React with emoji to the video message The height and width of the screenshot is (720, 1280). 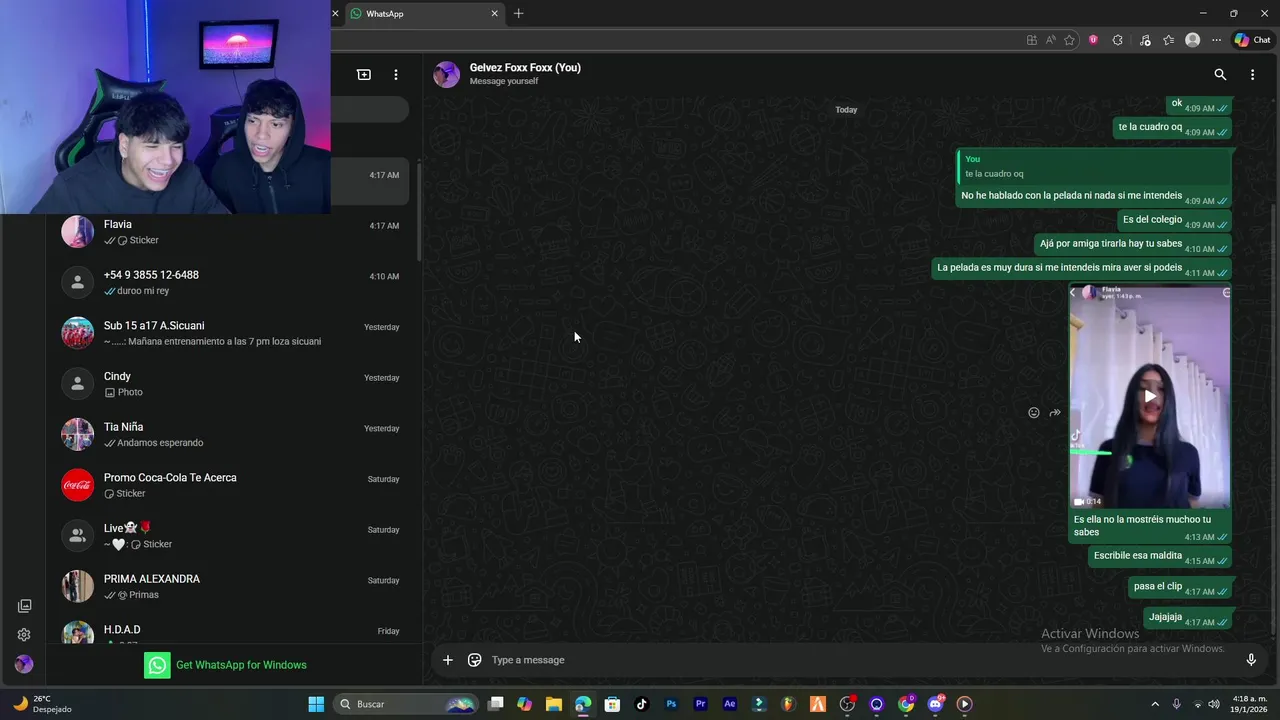pos(1034,413)
